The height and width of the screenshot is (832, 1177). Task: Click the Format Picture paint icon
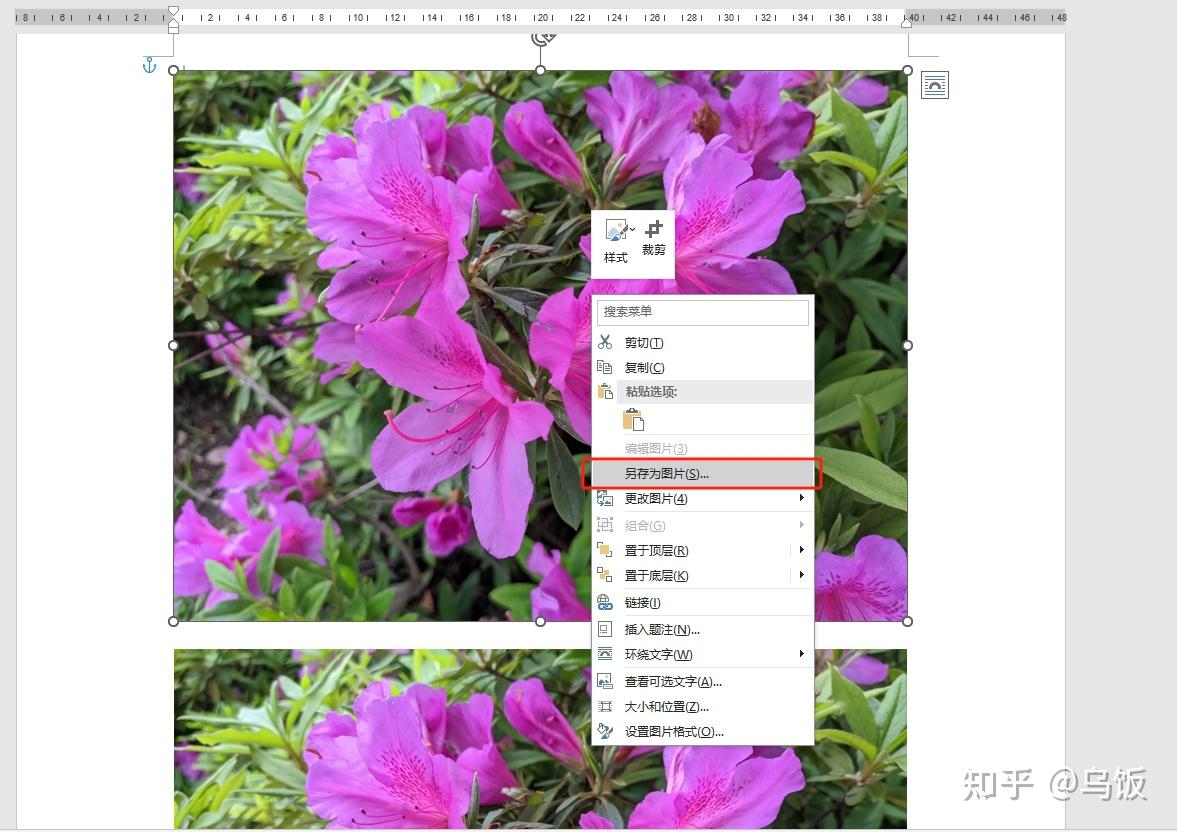(x=605, y=731)
